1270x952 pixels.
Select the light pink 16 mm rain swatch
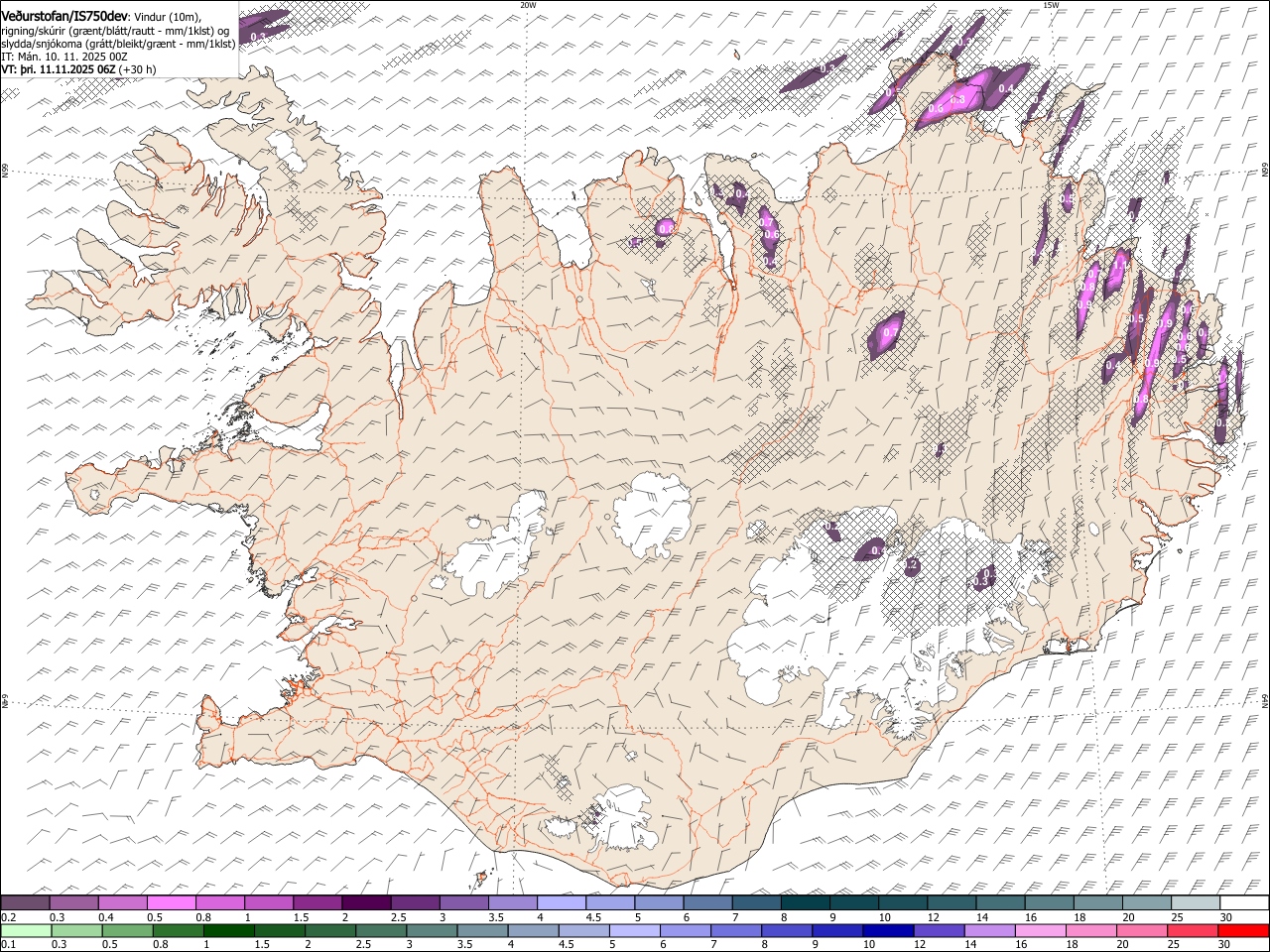click(1040, 931)
